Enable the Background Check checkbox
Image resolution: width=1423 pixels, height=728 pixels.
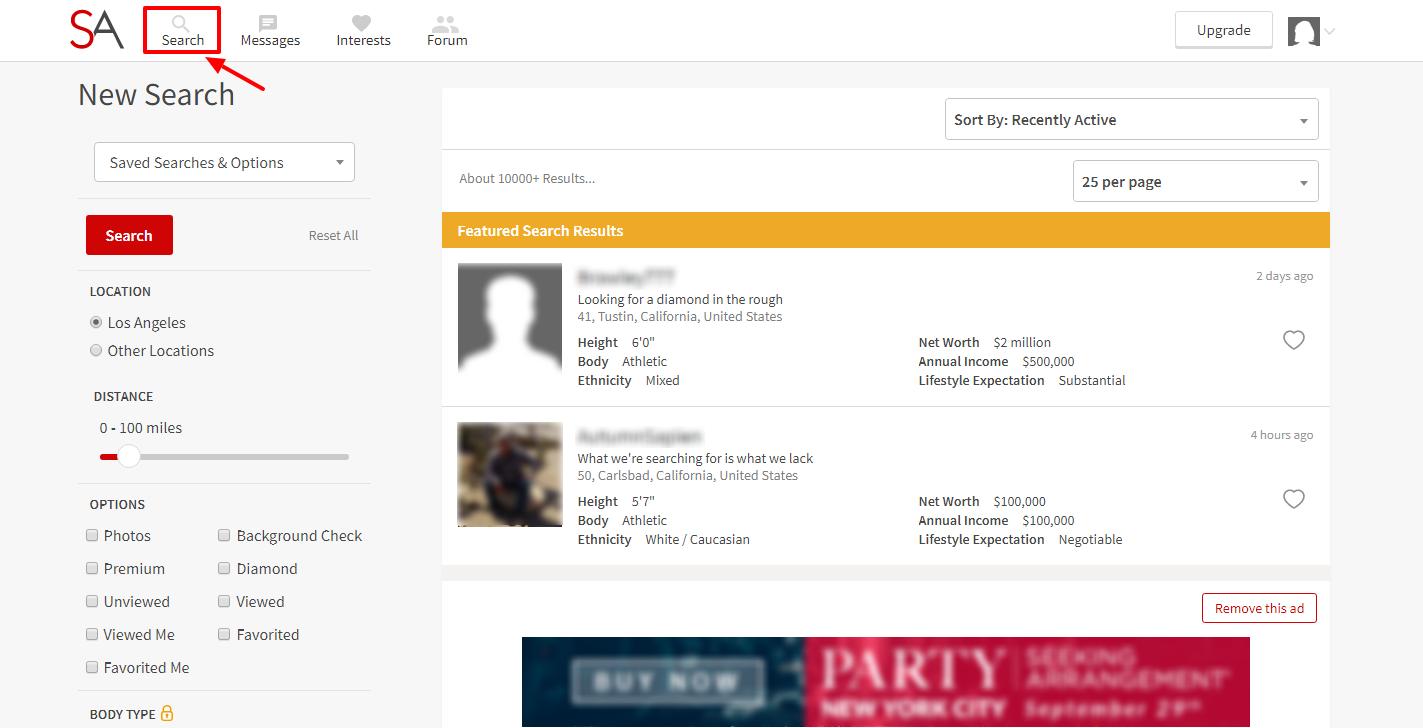[x=224, y=535]
